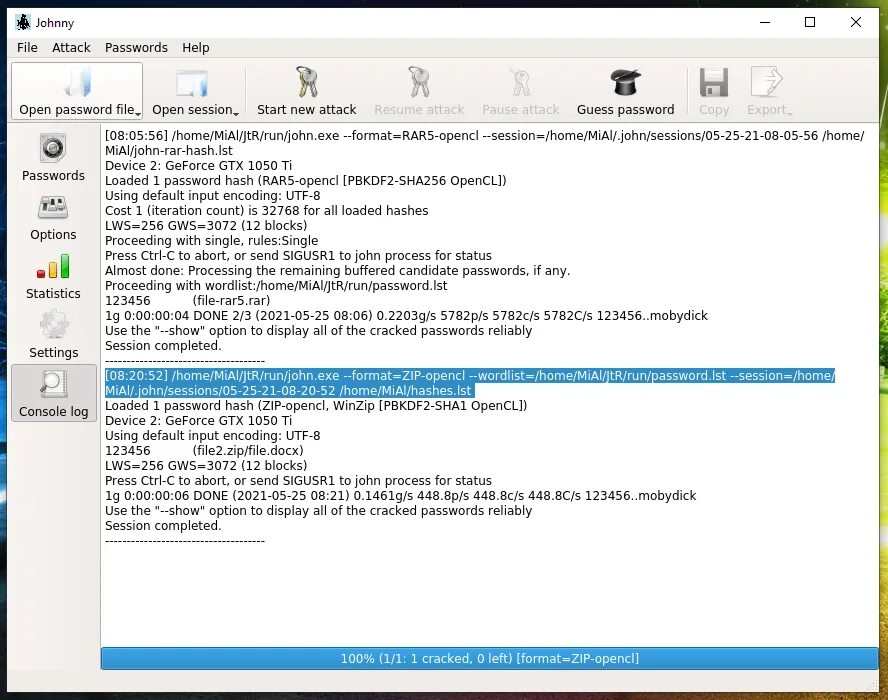Viewport: 888px width, 700px height.
Task: Open the Export options dropdown
Action: tap(790, 113)
